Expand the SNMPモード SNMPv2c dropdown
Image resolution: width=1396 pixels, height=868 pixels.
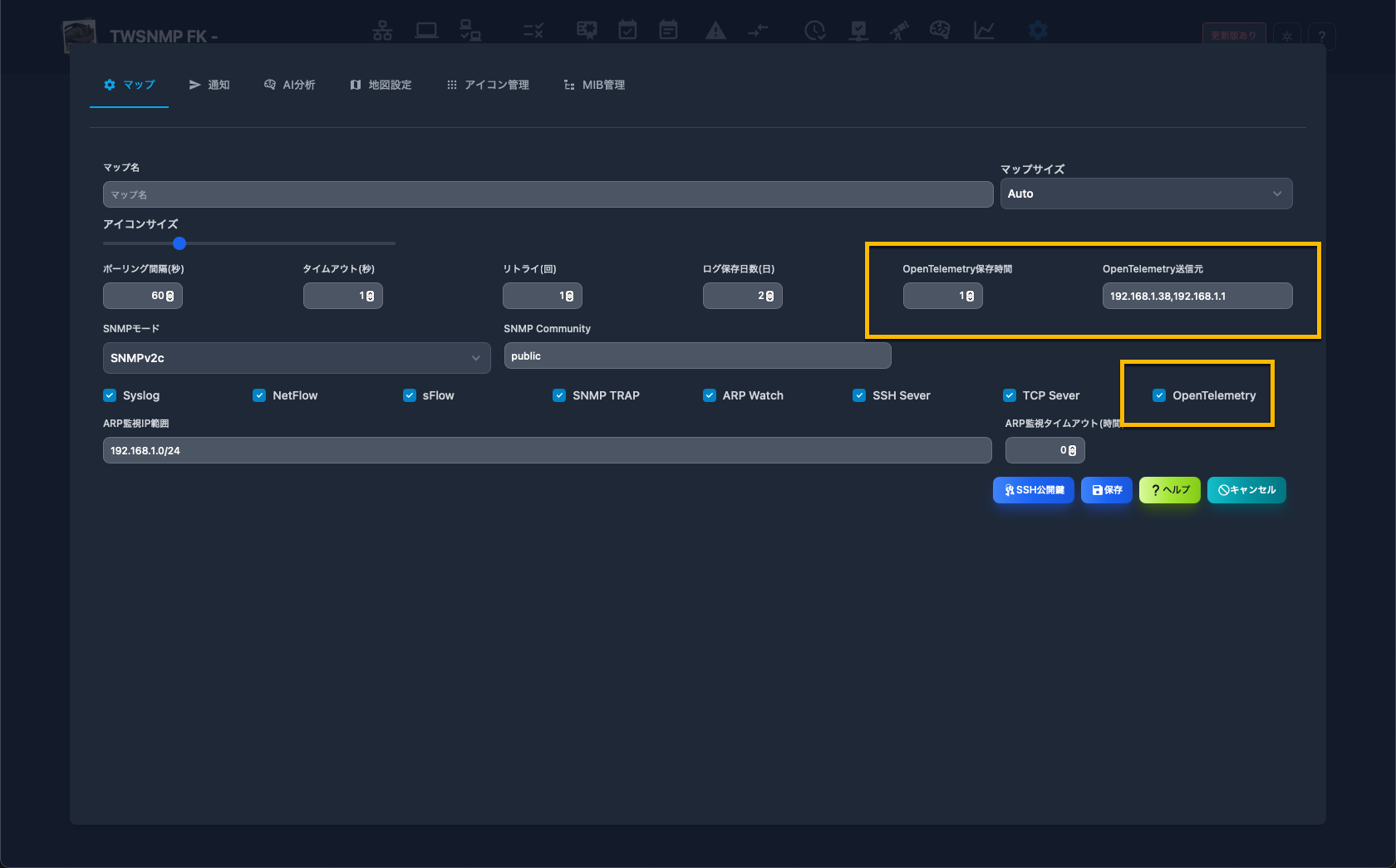(297, 358)
